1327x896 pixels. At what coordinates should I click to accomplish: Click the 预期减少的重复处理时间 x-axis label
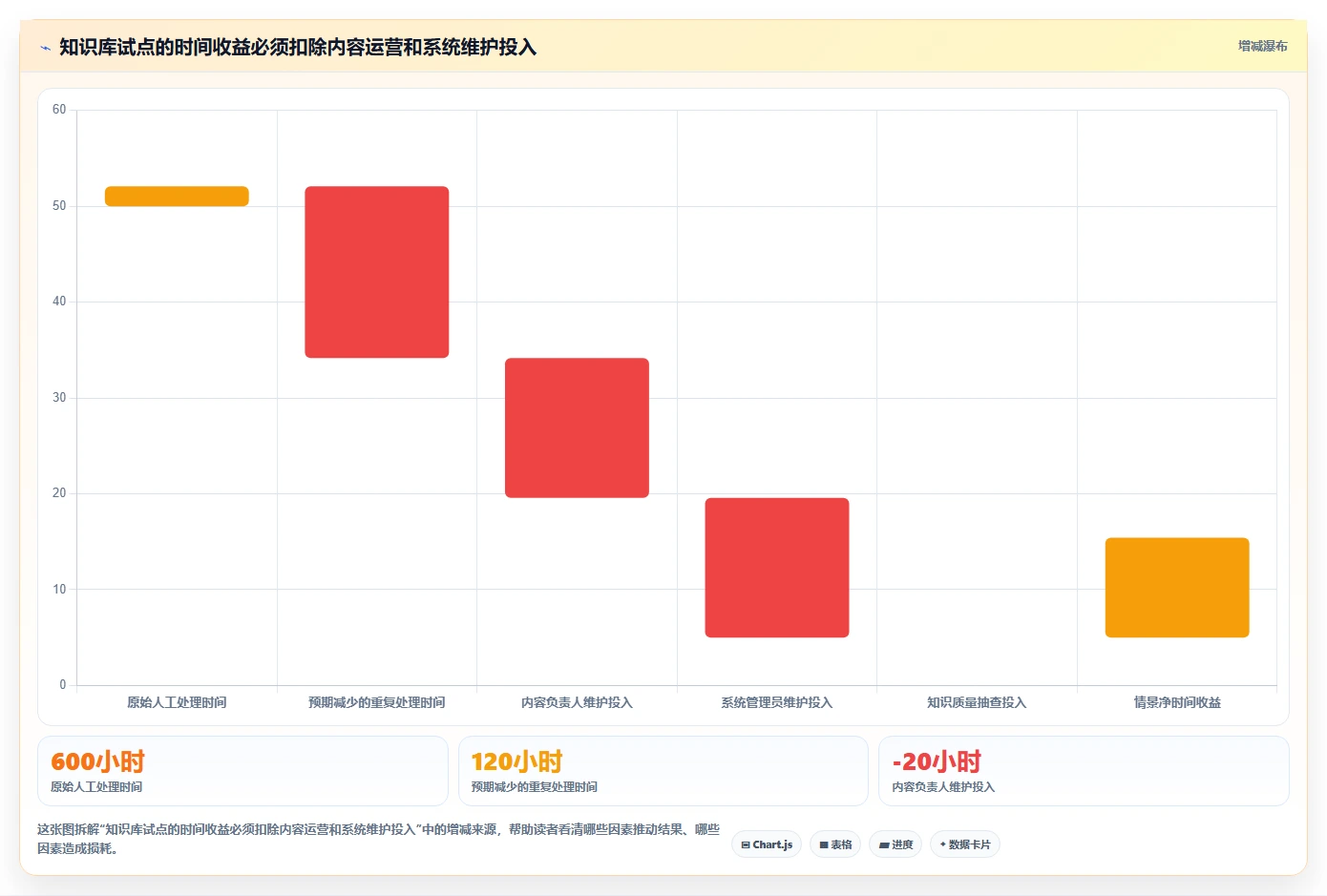(x=376, y=702)
